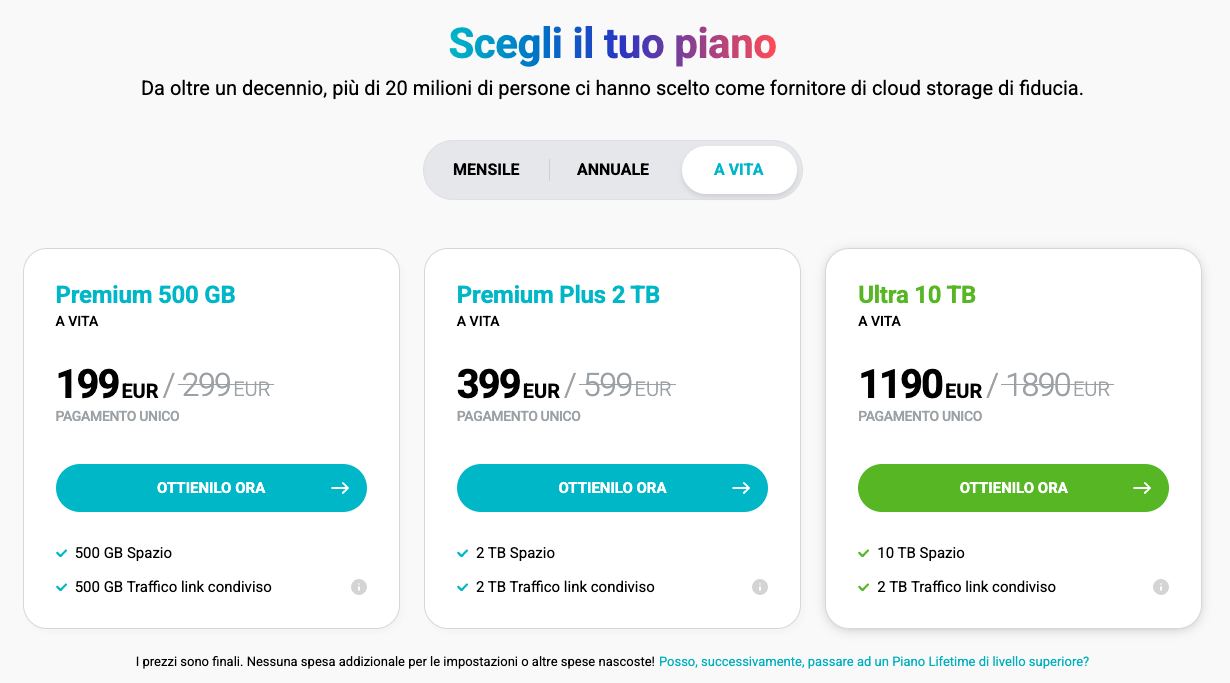Open the upgrade to higher Lifetime plan link
The width and height of the screenshot is (1230, 683).
(x=874, y=662)
